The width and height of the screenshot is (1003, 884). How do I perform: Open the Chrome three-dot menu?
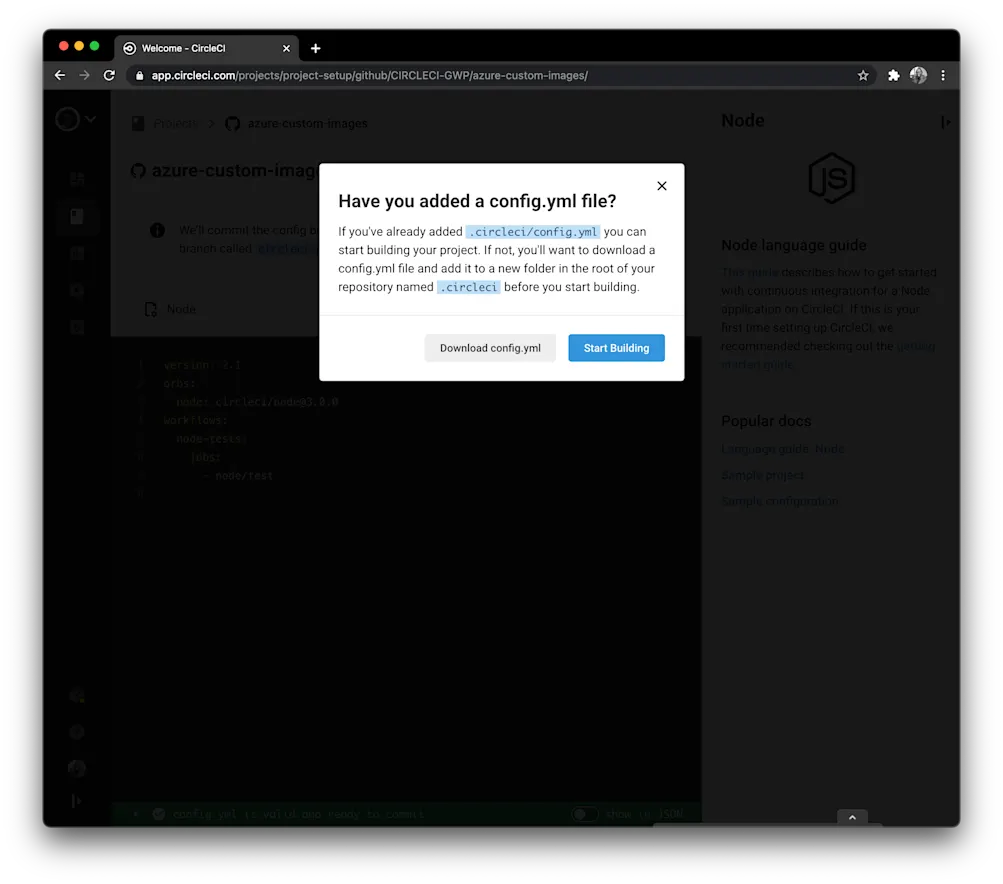(943, 75)
